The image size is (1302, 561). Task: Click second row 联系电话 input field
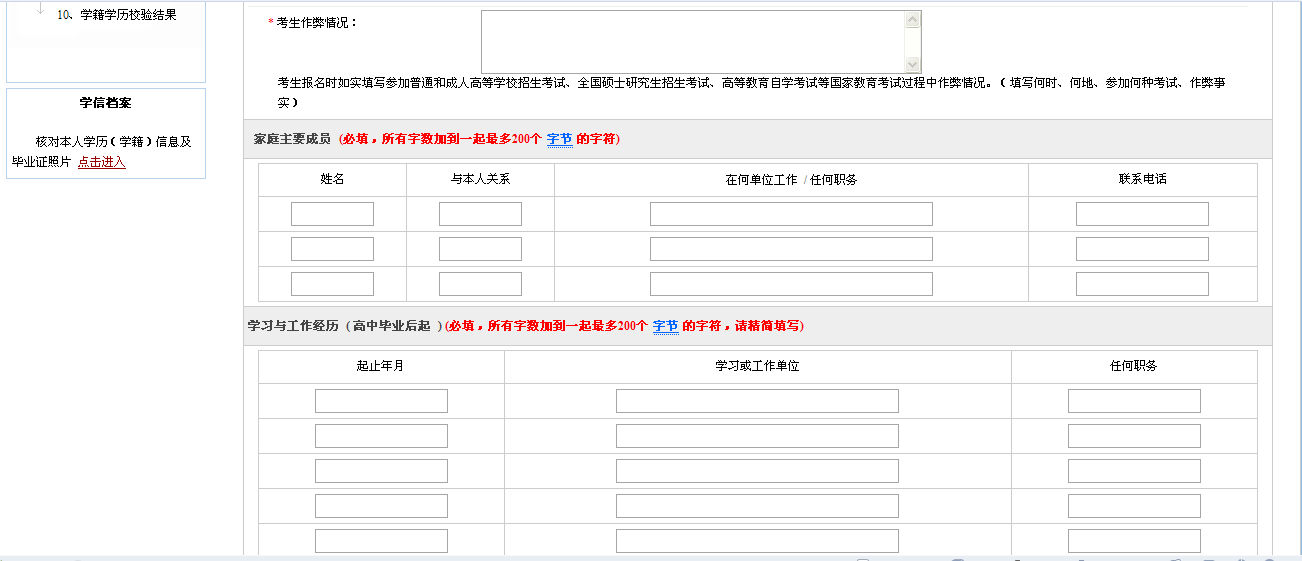click(x=1142, y=249)
